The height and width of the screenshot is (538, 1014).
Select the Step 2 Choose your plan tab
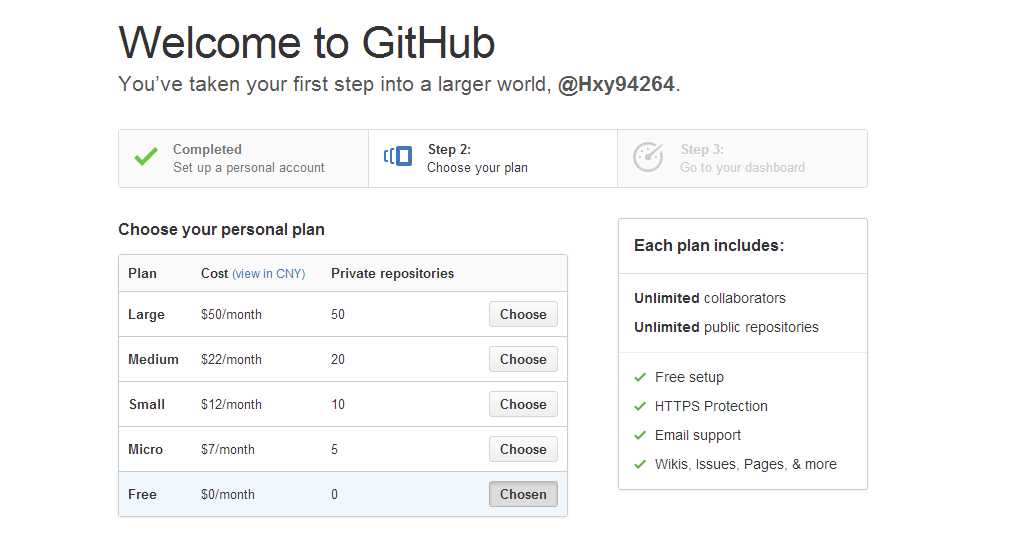(x=493, y=158)
